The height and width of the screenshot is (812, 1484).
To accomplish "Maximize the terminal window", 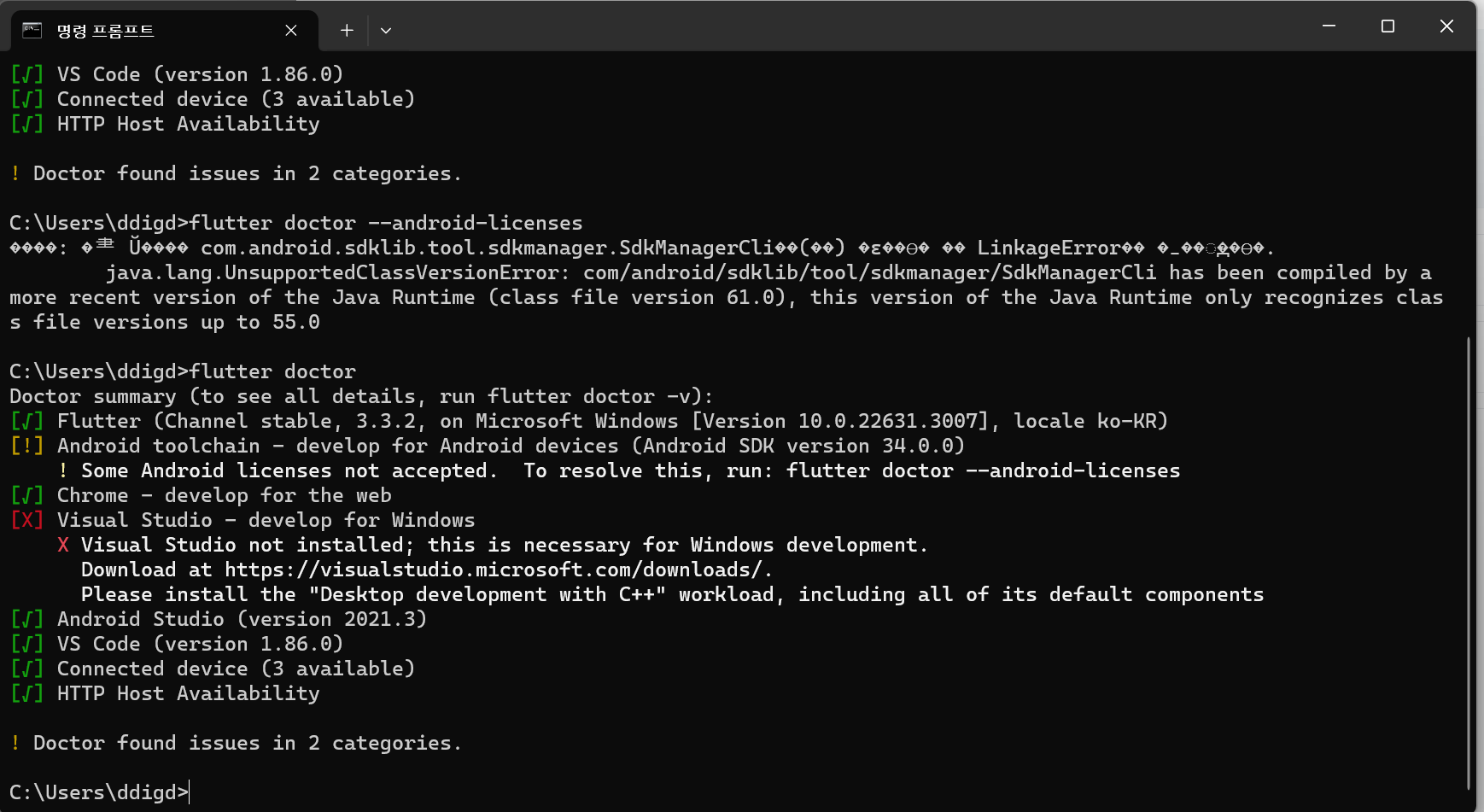I will pyautogui.click(x=1388, y=26).
